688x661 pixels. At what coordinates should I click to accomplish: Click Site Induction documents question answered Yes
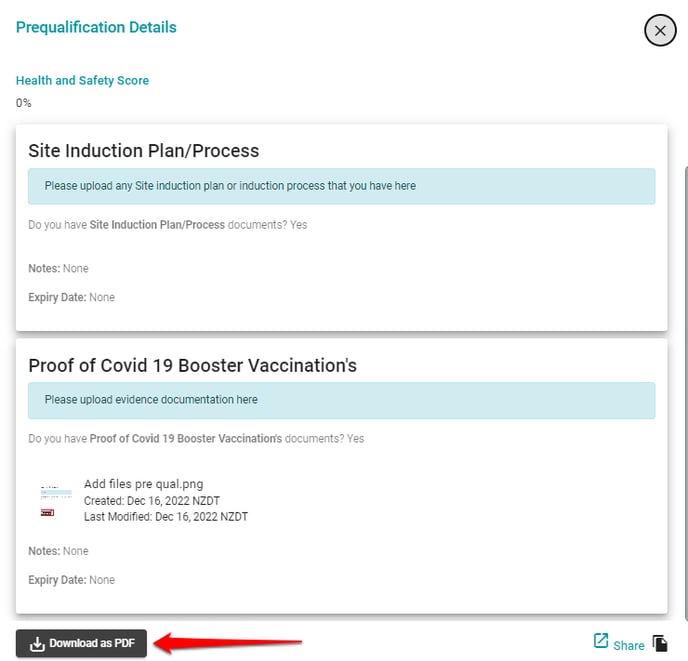[168, 225]
